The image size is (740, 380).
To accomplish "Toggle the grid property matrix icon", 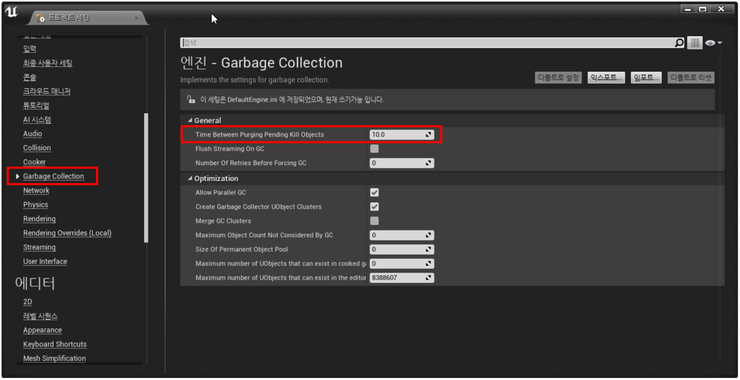I will [x=694, y=43].
